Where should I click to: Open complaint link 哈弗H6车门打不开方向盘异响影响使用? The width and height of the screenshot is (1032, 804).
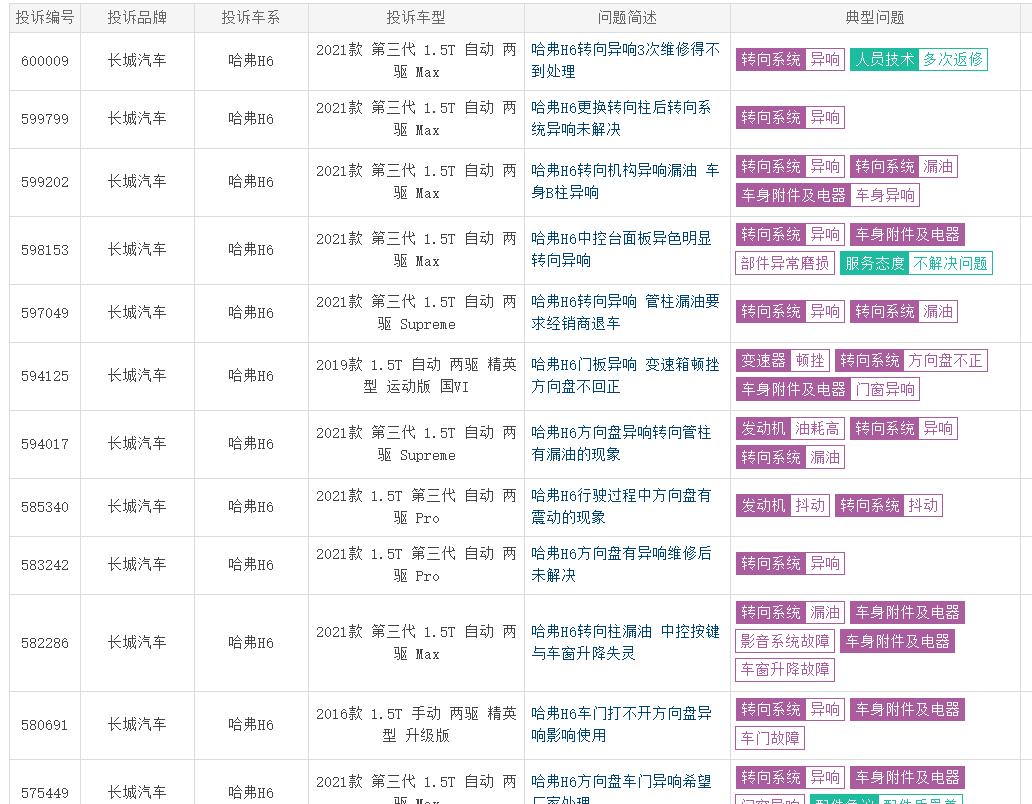pyautogui.click(x=621, y=724)
